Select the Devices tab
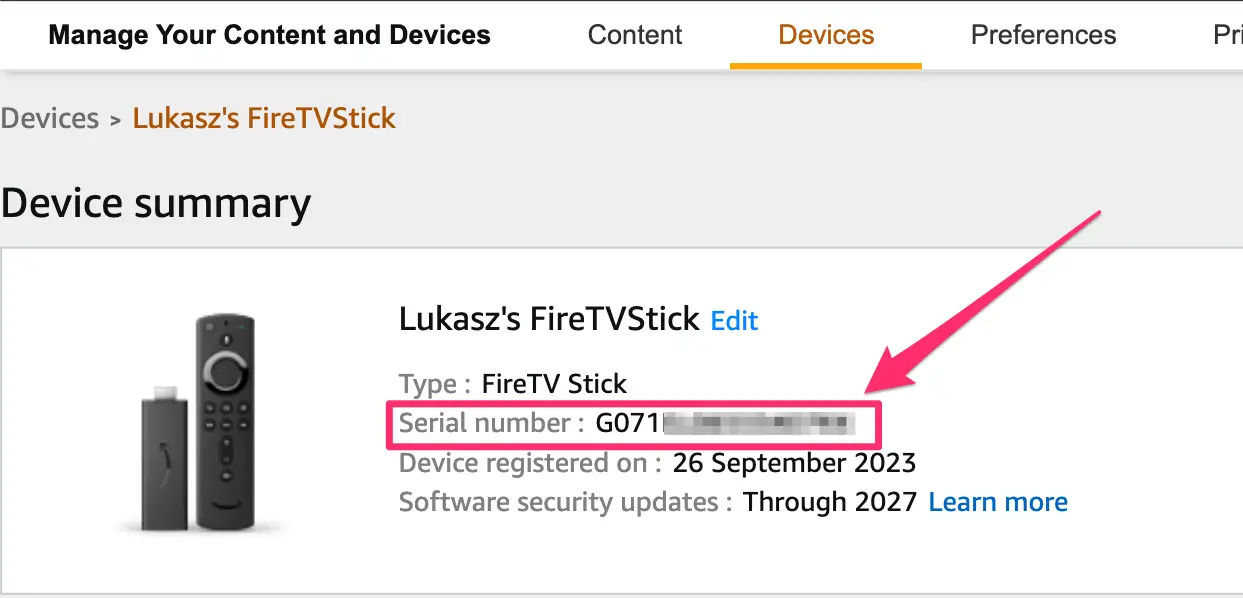 826,35
